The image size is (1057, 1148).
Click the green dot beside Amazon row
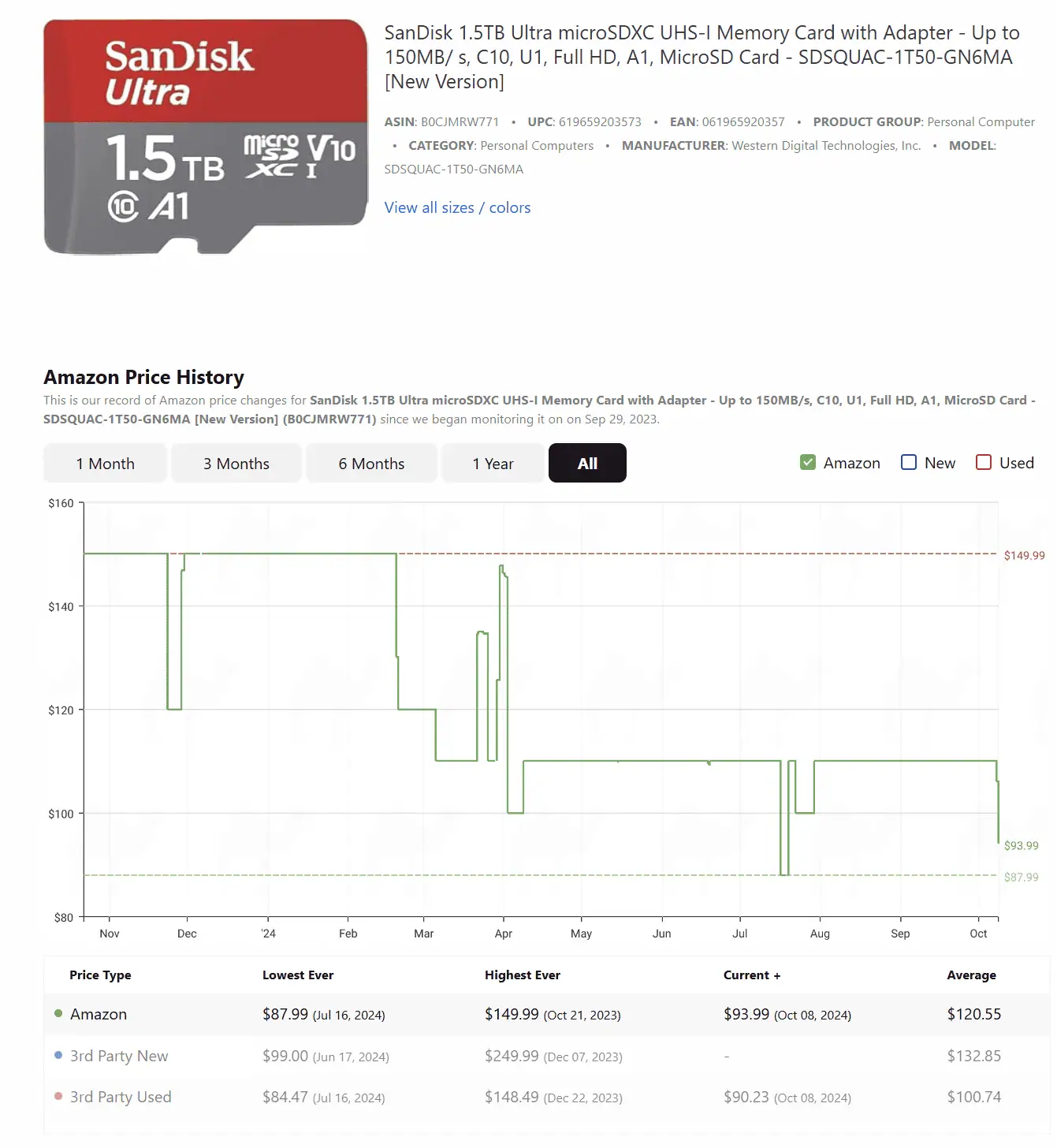point(58,1014)
